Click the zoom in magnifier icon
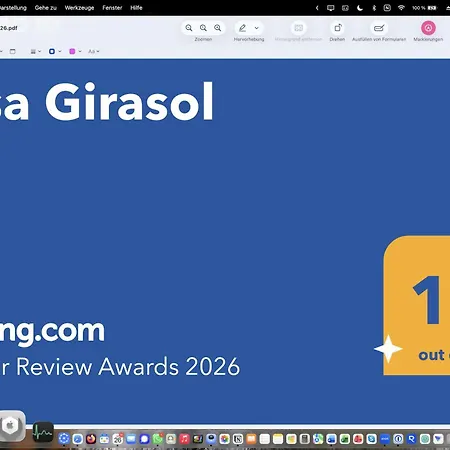Image resolution: width=450 pixels, height=450 pixels. [x=218, y=28]
